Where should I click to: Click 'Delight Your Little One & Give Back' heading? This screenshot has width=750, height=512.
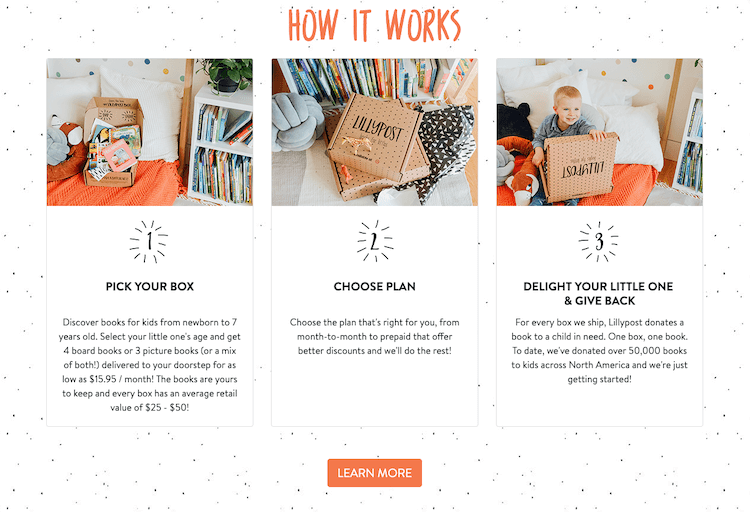tap(598, 293)
